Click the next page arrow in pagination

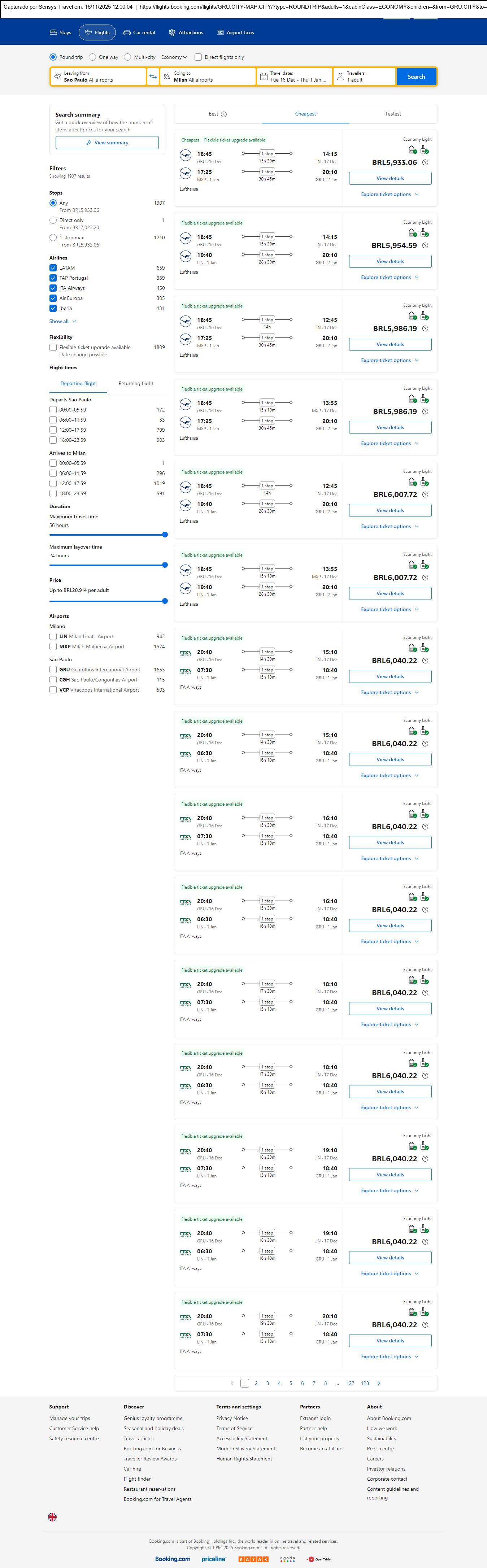(x=379, y=1383)
